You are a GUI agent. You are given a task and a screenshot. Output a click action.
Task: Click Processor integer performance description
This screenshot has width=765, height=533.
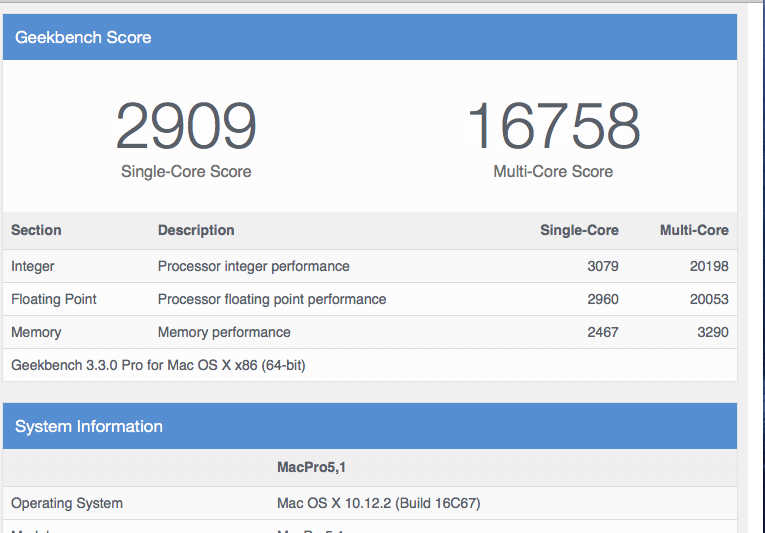pos(254,266)
